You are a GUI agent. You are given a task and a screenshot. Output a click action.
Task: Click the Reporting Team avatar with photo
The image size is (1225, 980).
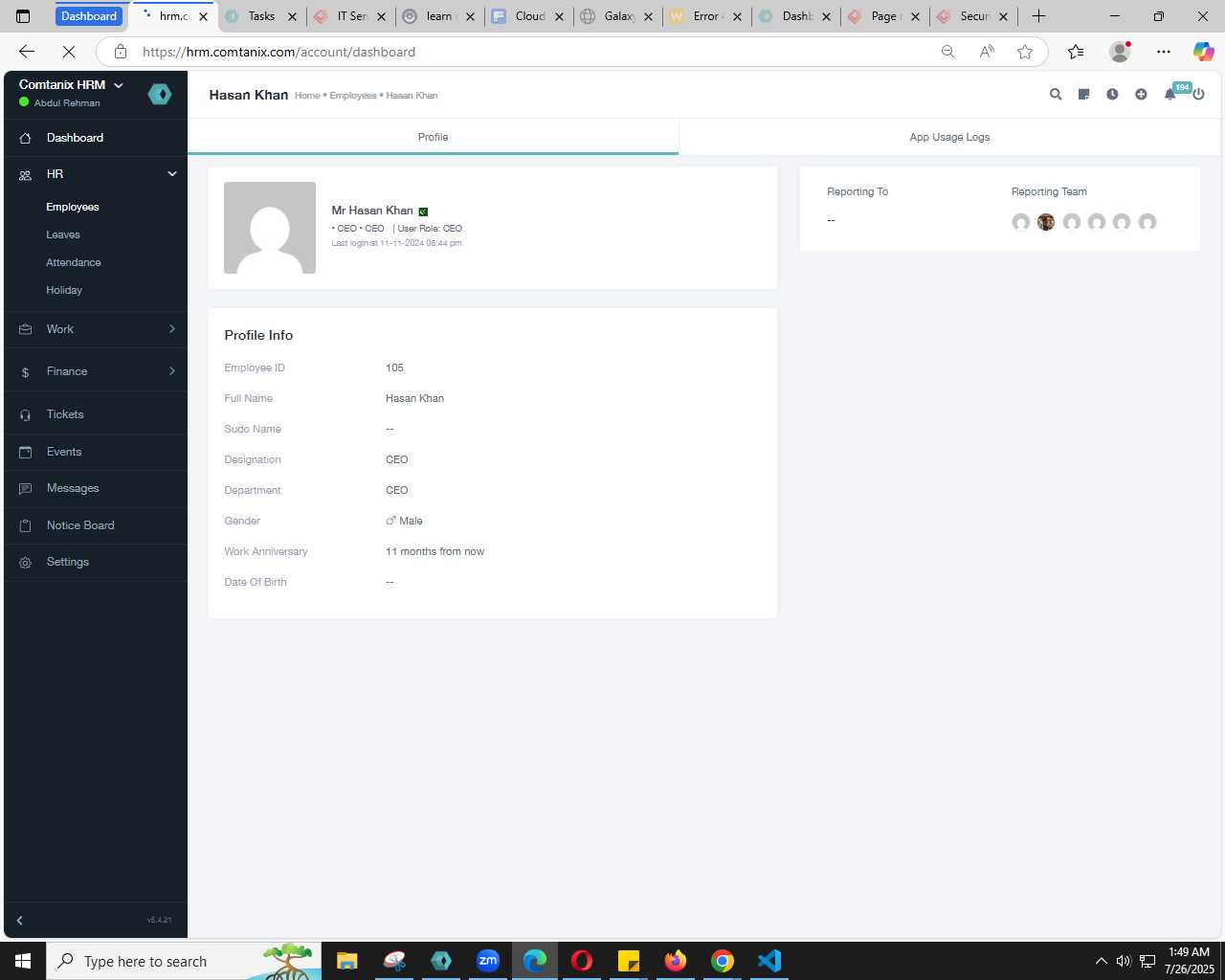click(1046, 222)
